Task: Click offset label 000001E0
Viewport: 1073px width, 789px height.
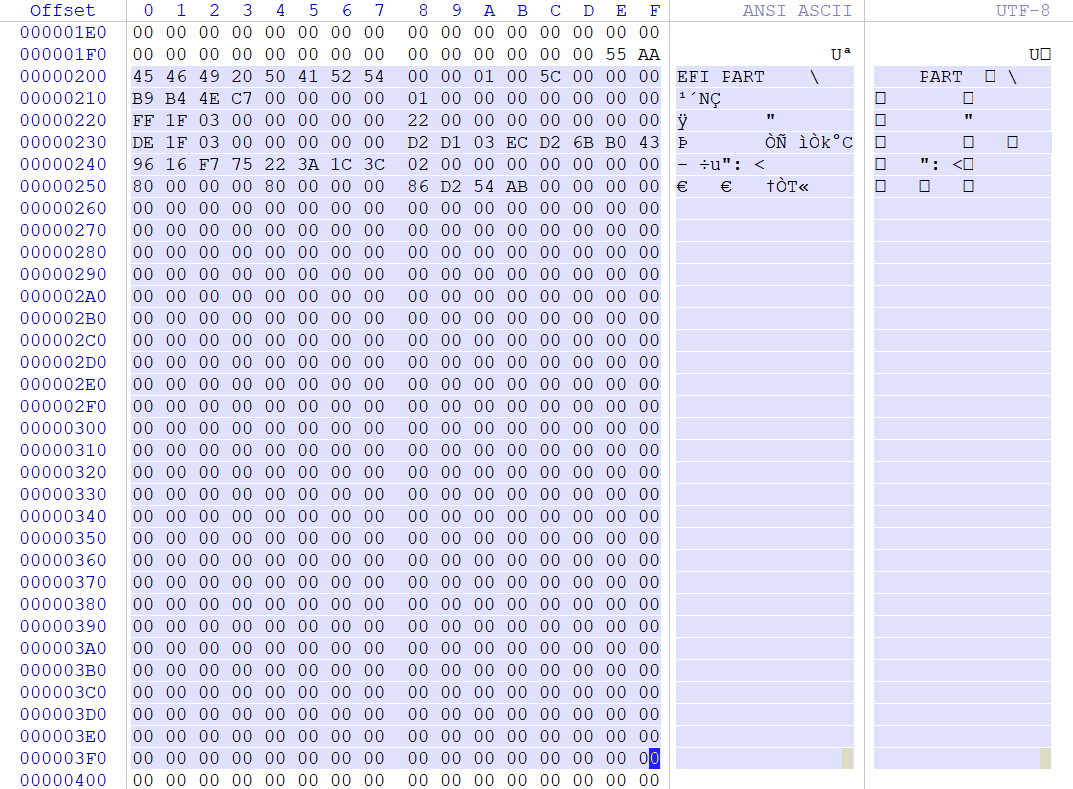Action: coord(62,32)
